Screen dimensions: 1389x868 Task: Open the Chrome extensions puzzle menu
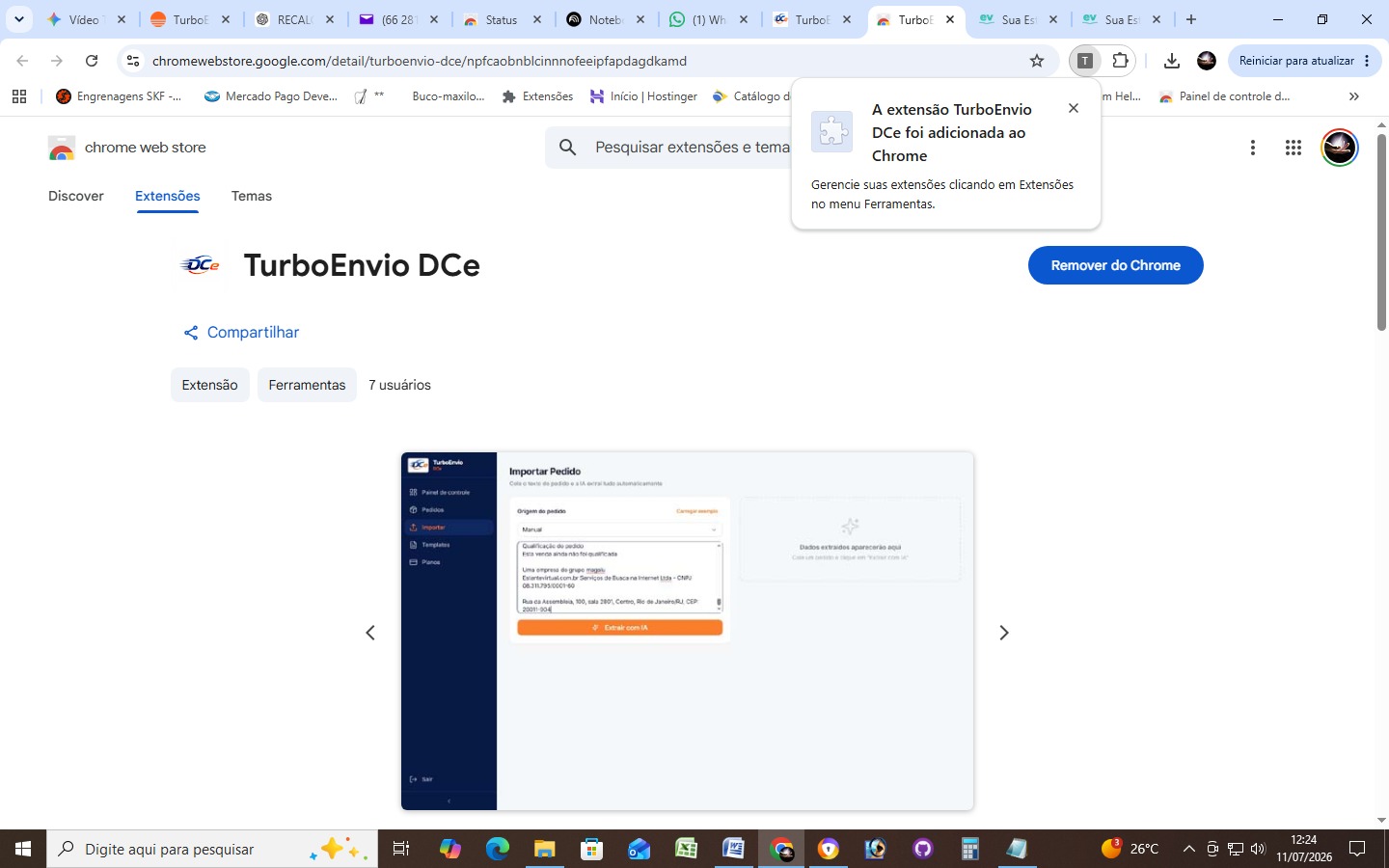(1120, 61)
